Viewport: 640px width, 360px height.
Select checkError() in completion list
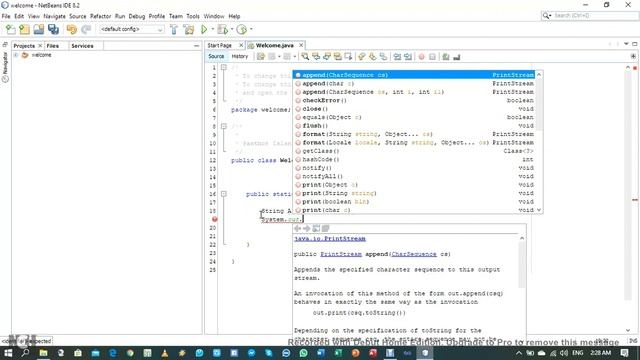click(x=414, y=100)
